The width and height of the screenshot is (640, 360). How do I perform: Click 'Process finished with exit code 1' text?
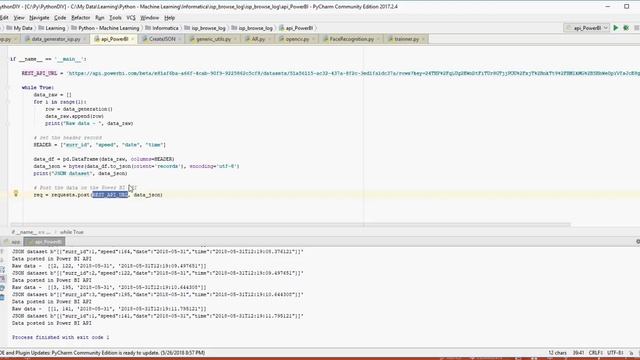click(61, 338)
